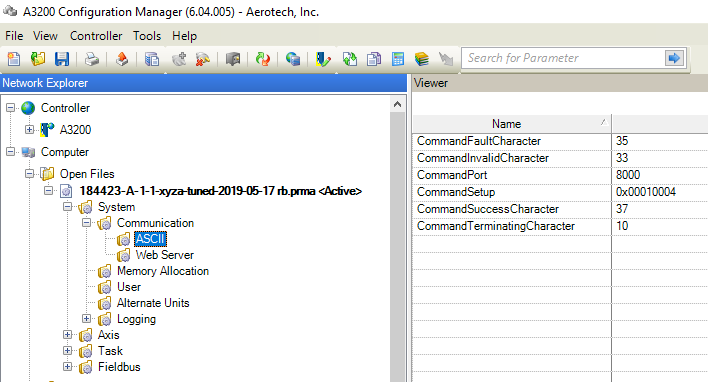
Task: Open the Help menu
Action: [x=184, y=36]
